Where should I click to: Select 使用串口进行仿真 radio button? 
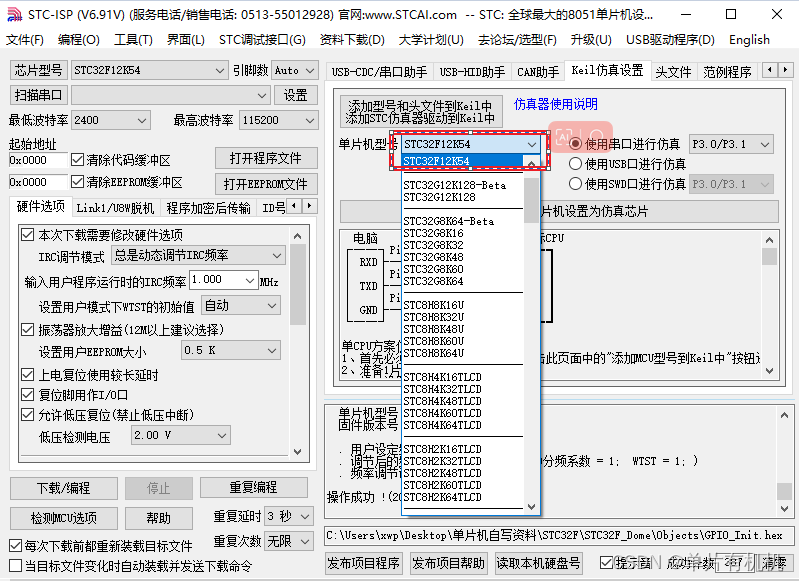(575, 144)
